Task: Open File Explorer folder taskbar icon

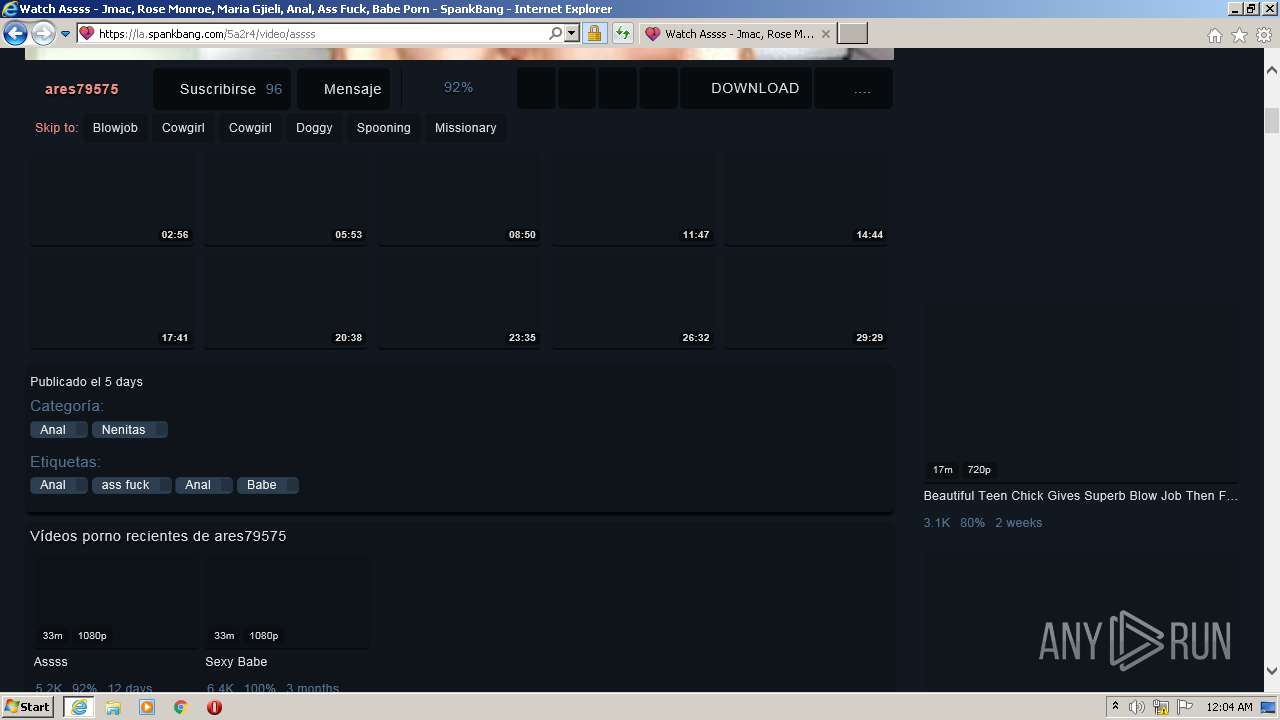Action: tap(113, 707)
